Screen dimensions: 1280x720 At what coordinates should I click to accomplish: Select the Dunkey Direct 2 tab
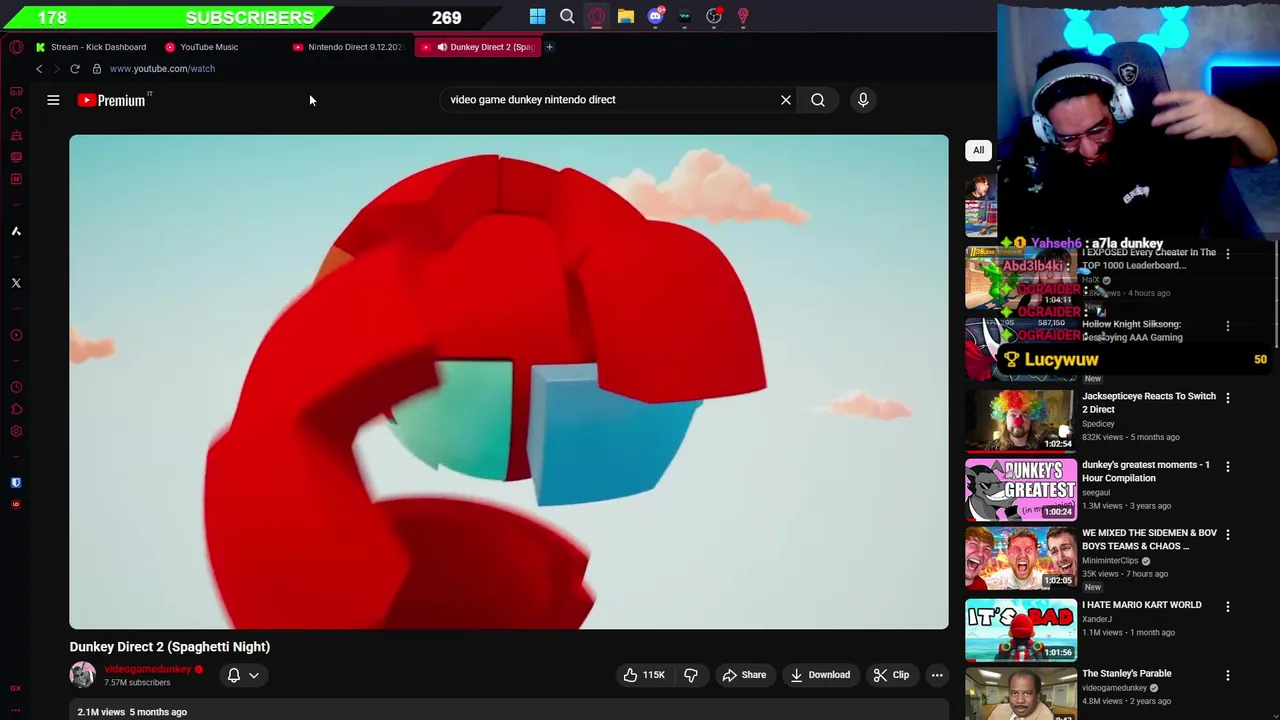[x=478, y=47]
